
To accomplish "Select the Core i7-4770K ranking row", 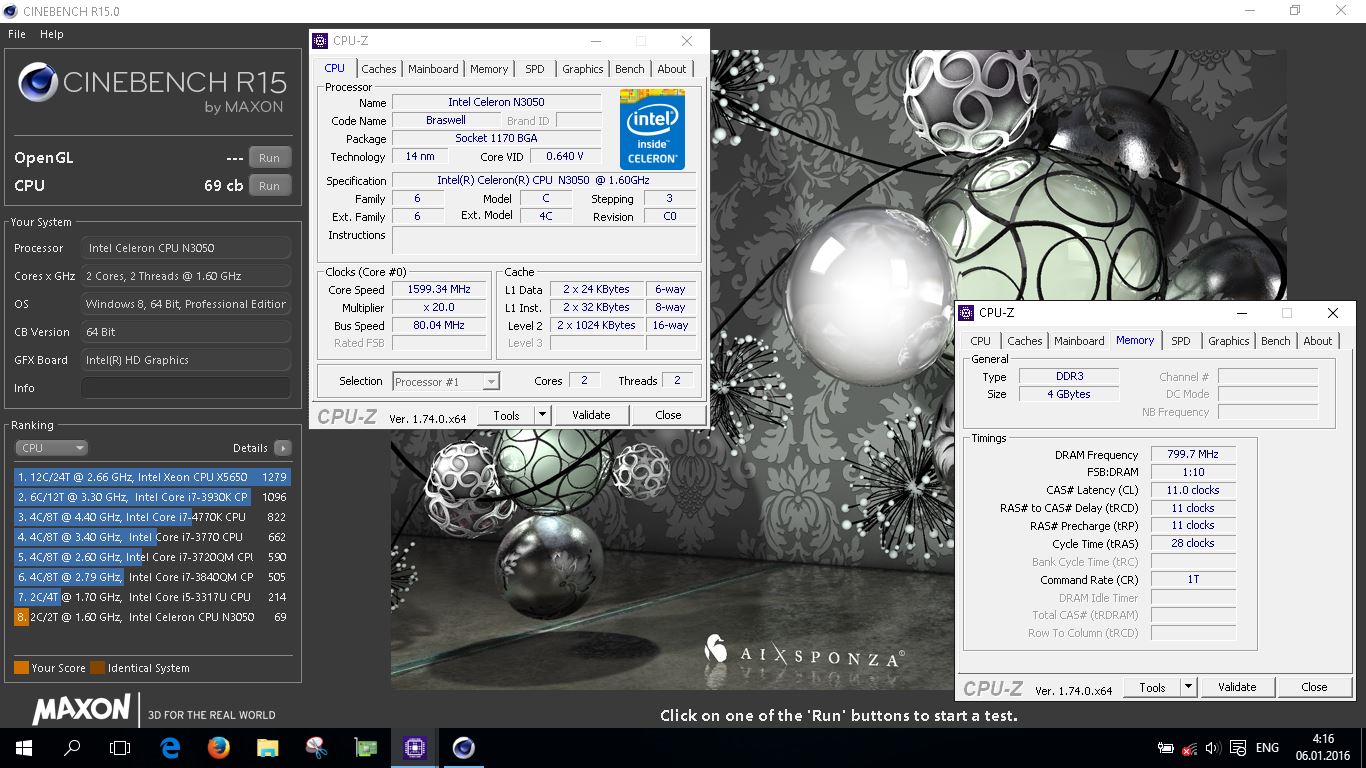I will point(152,517).
